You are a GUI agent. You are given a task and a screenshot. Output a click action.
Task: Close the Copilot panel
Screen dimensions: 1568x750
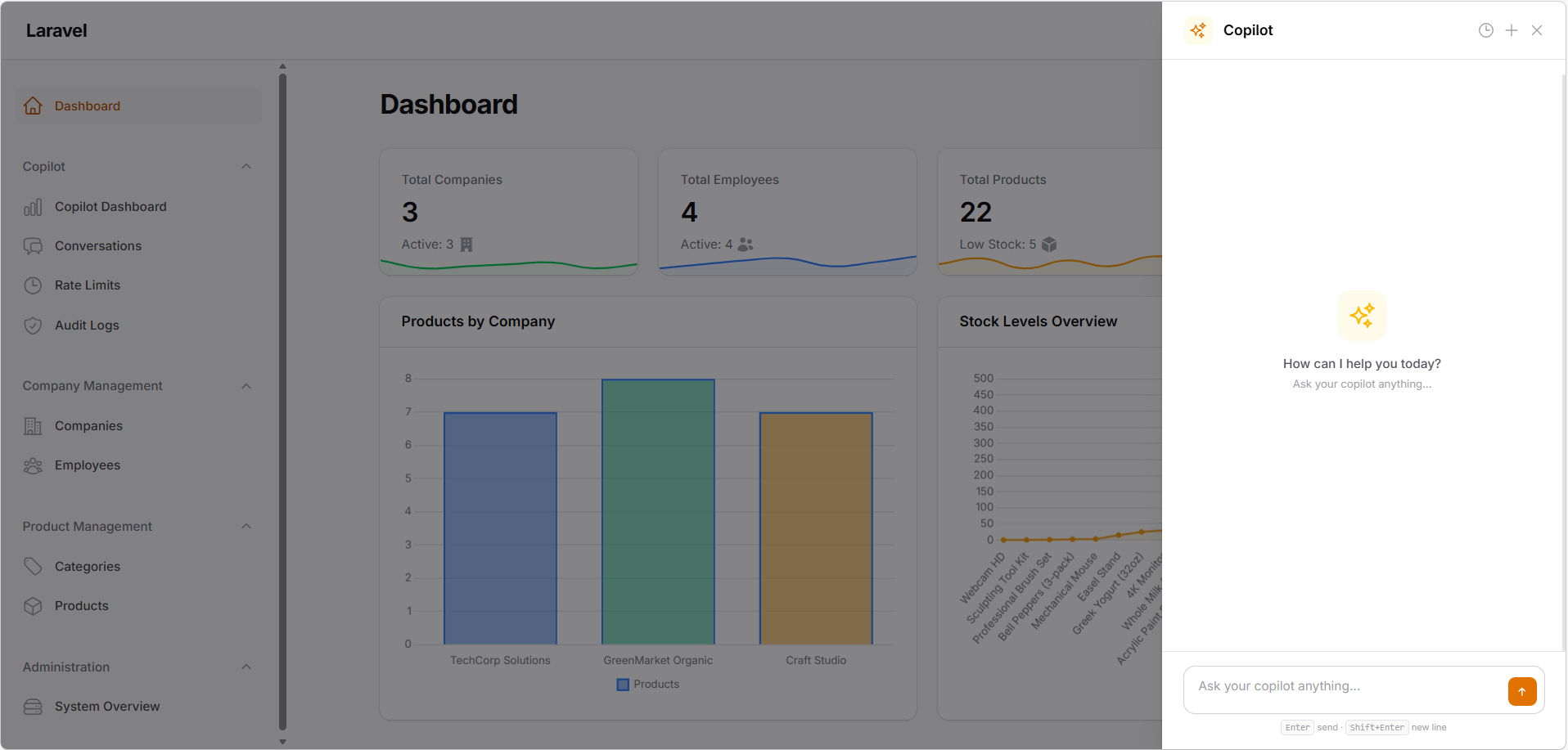(1537, 30)
